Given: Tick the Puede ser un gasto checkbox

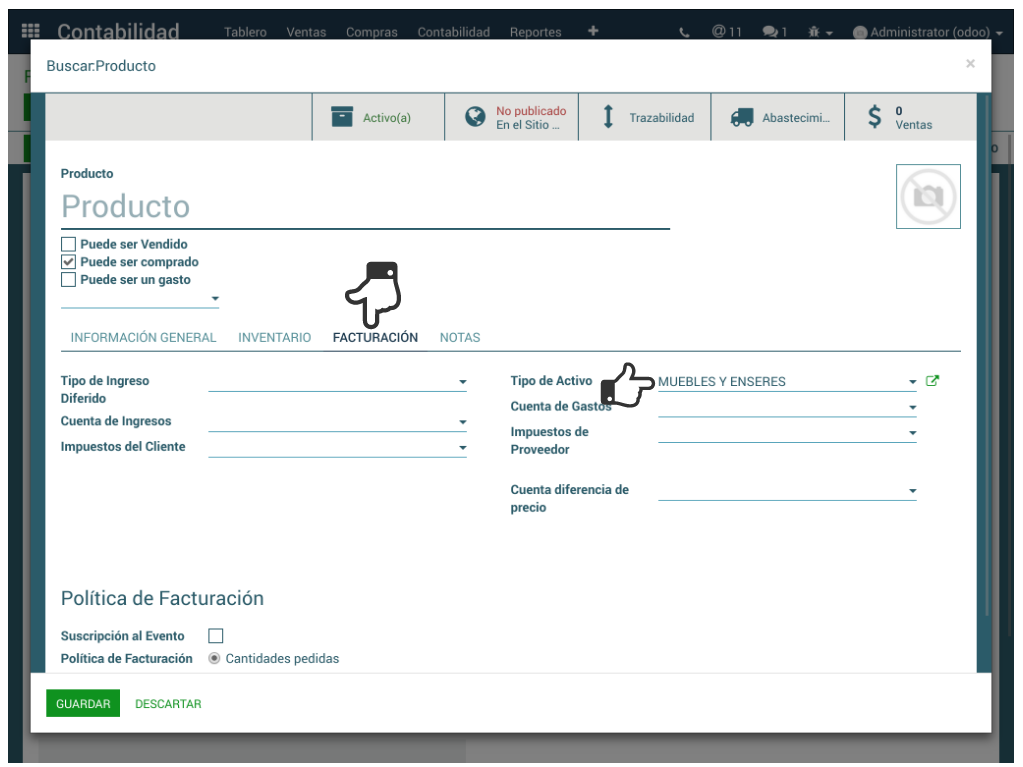Looking at the screenshot, I should tap(69, 280).
